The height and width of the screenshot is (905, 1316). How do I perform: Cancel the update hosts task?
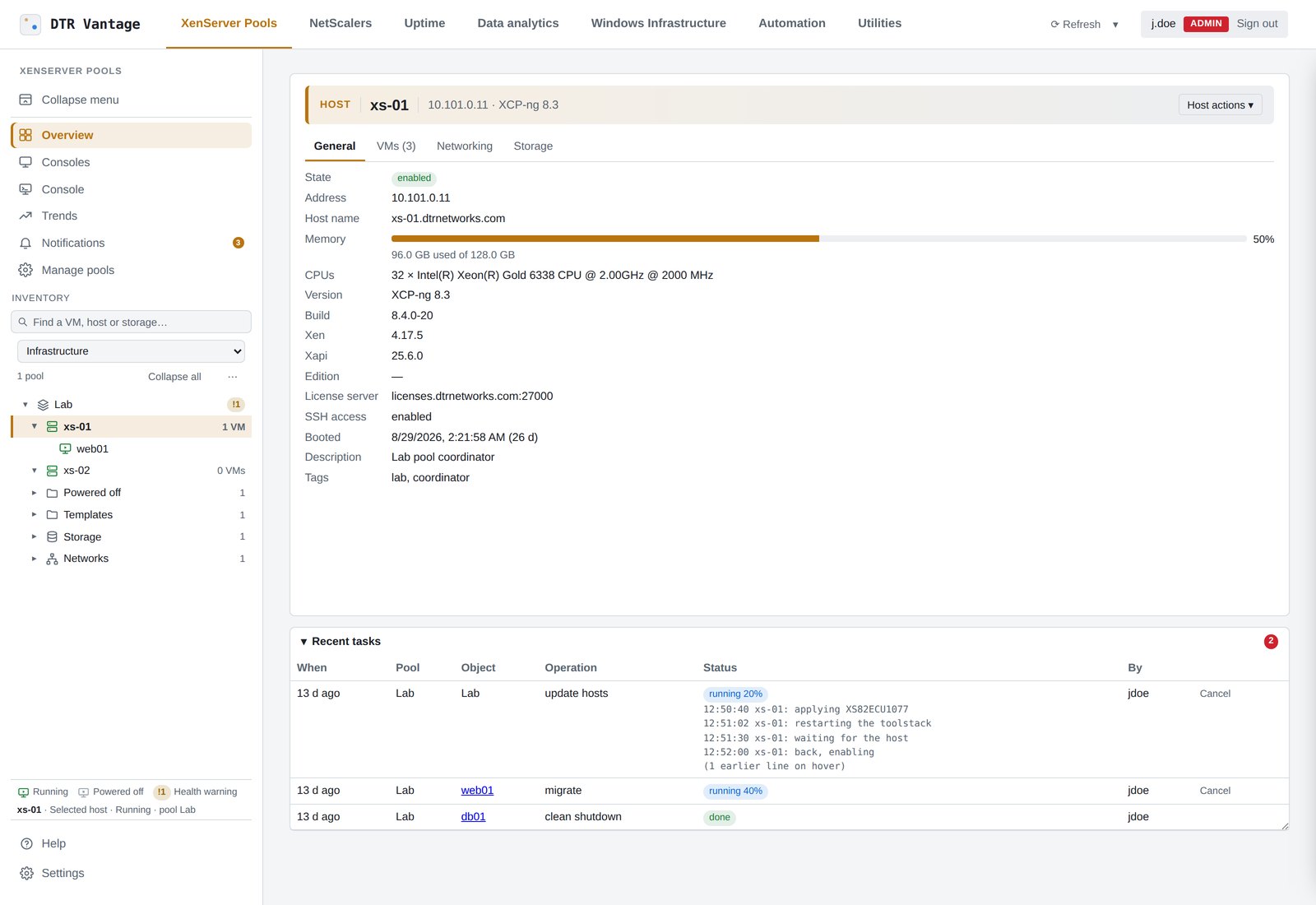point(1215,694)
